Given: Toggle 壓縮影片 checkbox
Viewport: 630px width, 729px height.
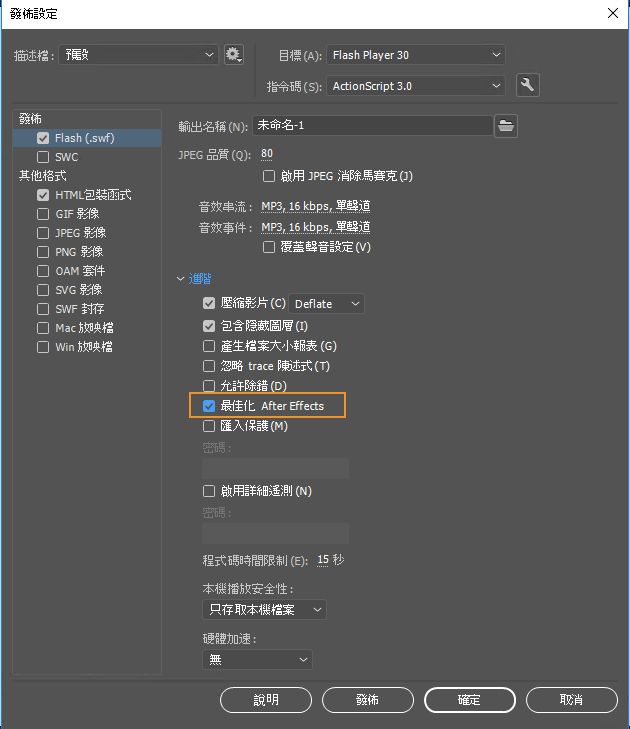Looking at the screenshot, I should coord(209,304).
